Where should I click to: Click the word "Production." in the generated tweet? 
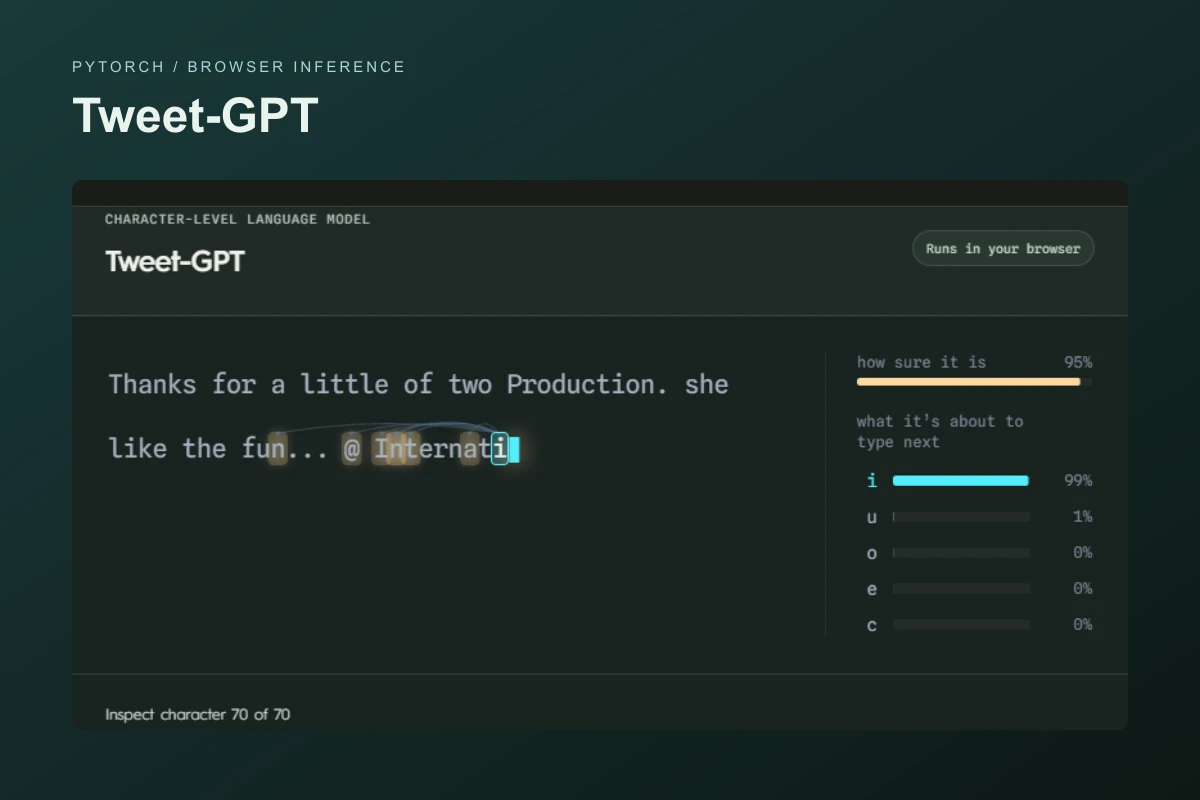pyautogui.click(x=588, y=384)
